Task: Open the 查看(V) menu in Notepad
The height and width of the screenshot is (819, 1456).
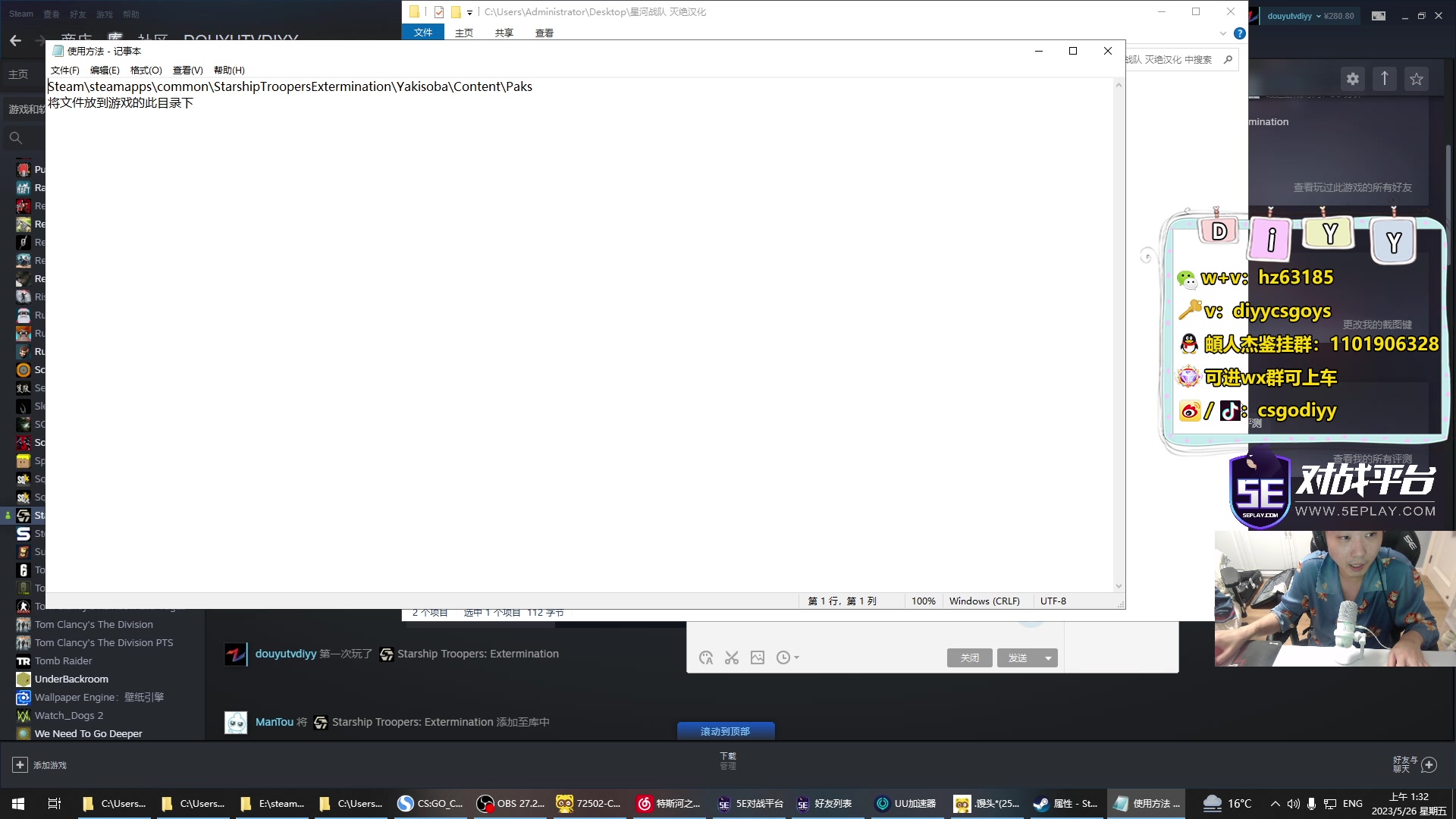Action: pyautogui.click(x=188, y=71)
